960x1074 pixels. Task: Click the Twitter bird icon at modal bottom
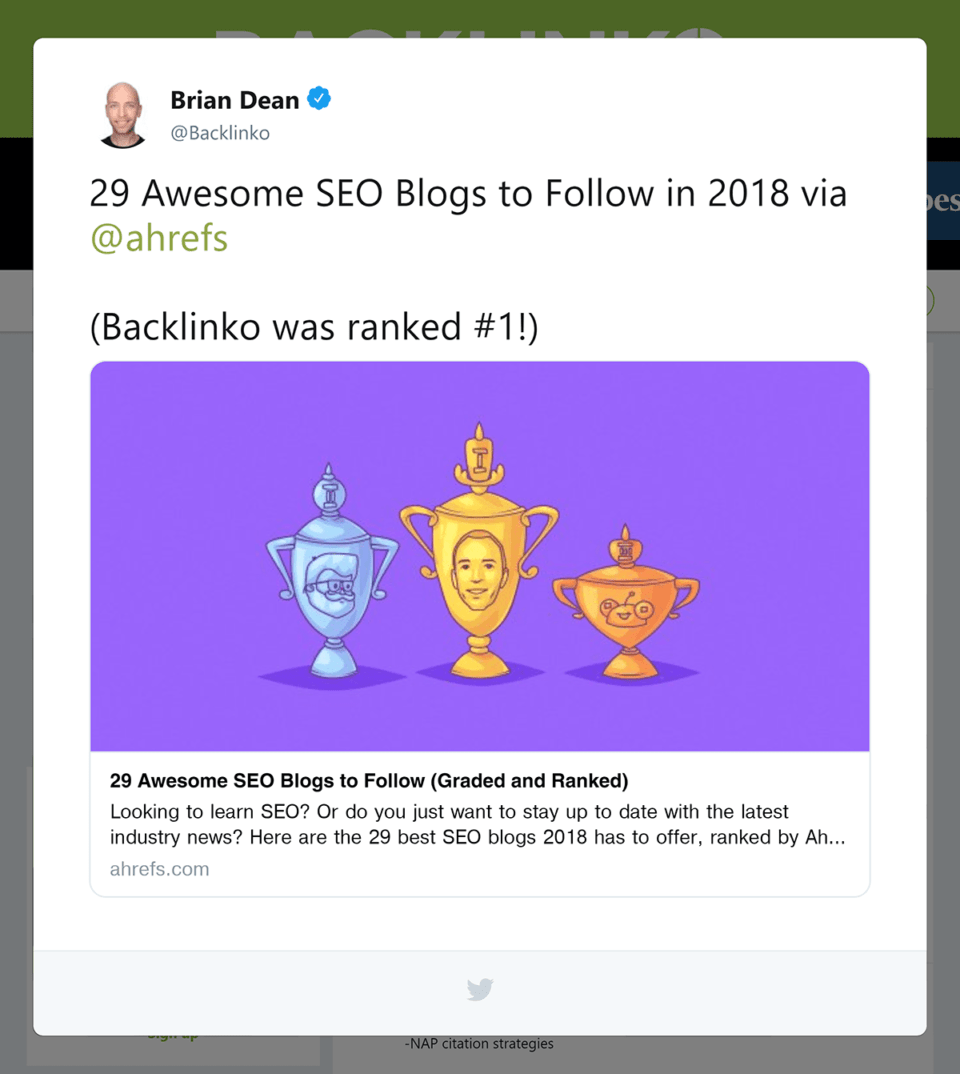click(479, 989)
